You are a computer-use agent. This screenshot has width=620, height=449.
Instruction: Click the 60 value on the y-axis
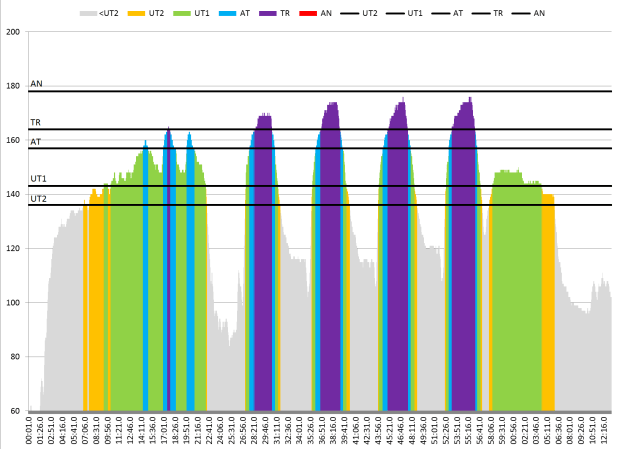pos(15,411)
